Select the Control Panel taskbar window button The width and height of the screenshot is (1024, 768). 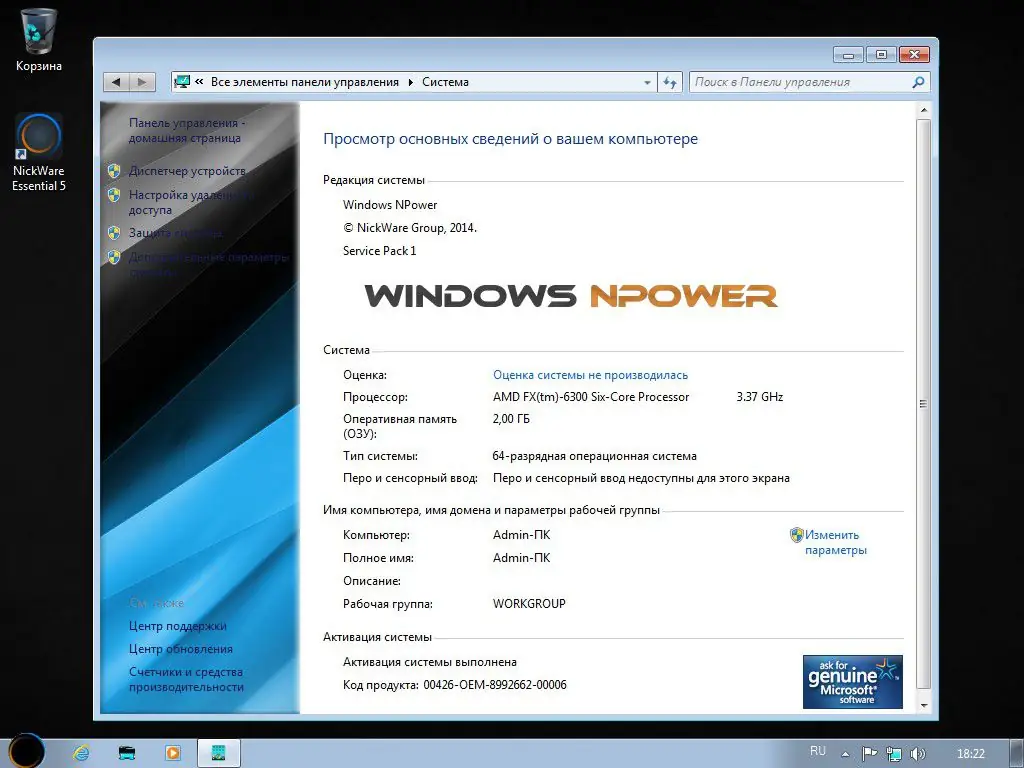pyautogui.click(x=219, y=753)
